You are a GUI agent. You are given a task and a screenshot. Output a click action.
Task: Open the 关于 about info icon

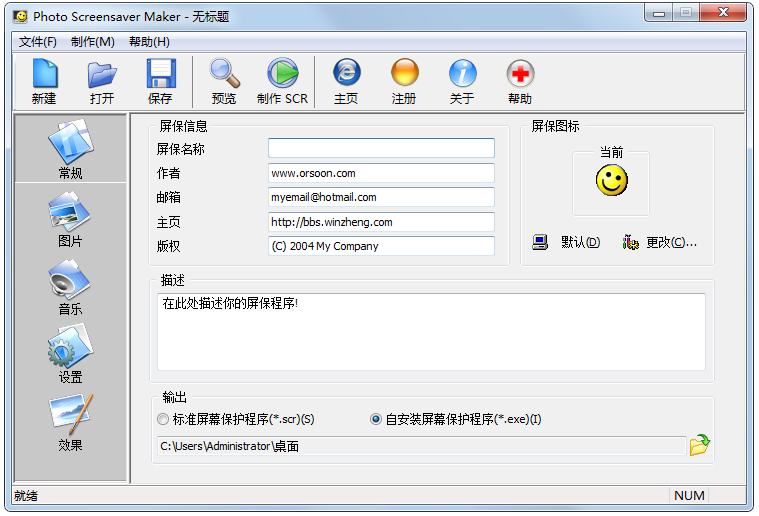(x=462, y=80)
